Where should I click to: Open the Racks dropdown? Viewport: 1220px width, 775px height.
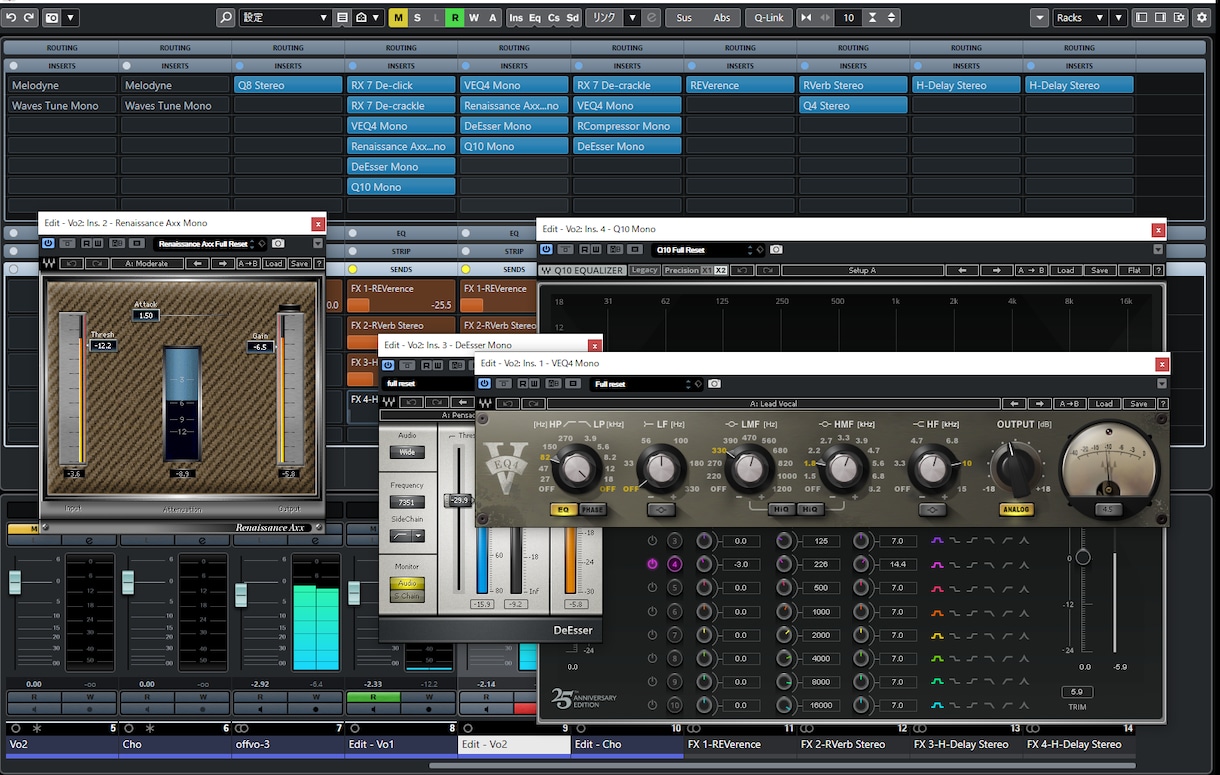tap(1080, 17)
